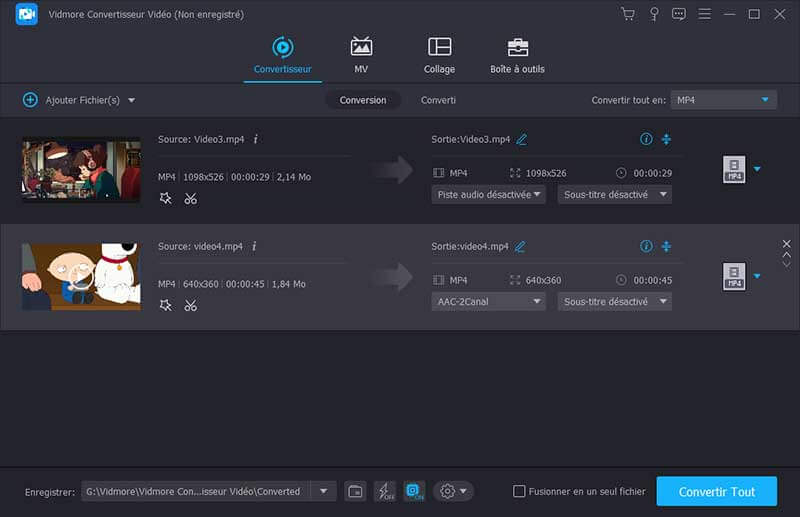Open the Boîte à outils tab

pos(517,55)
